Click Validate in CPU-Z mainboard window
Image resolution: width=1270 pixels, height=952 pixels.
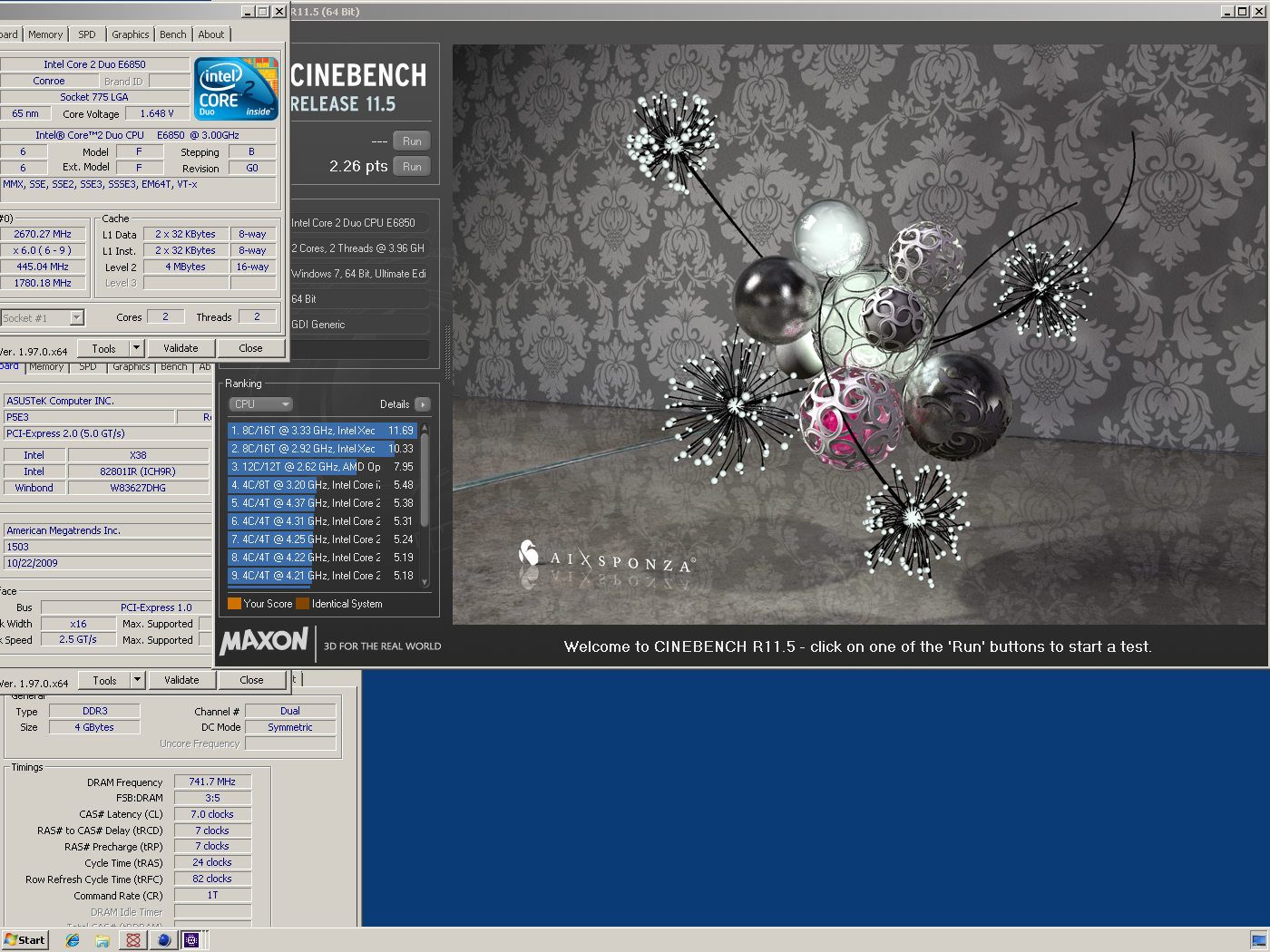pos(181,680)
